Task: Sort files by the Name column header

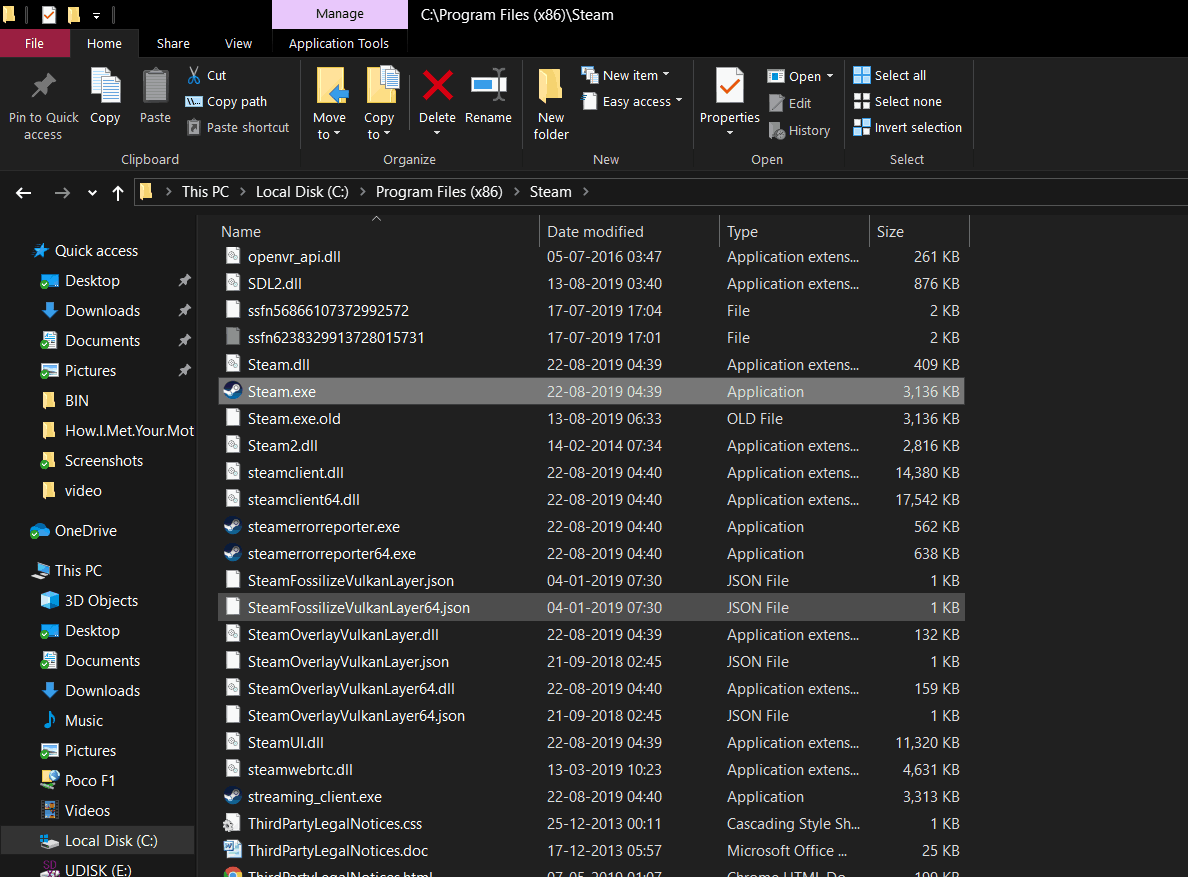Action: tap(241, 232)
